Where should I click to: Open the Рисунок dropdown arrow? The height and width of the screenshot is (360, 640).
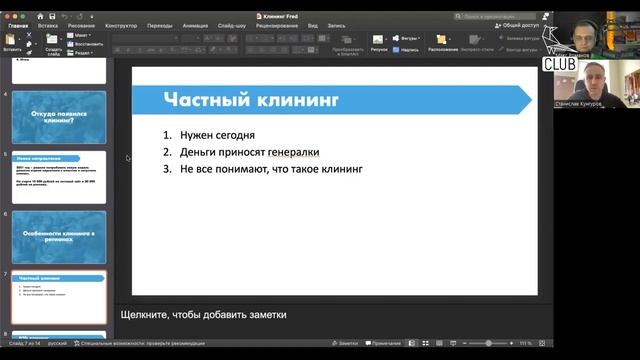[x=386, y=40]
